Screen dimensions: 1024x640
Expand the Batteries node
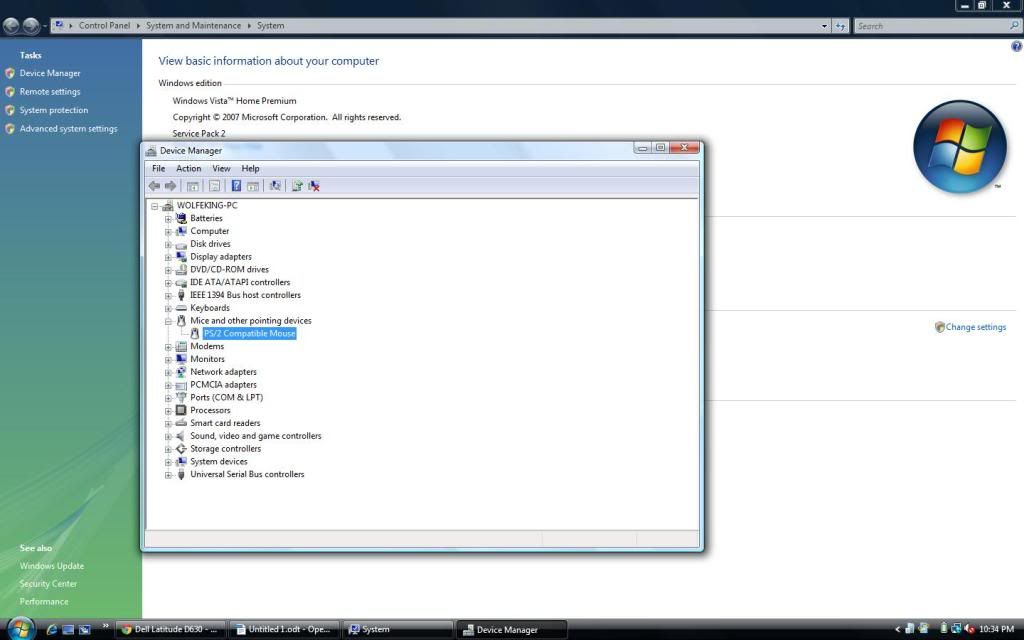(168, 219)
